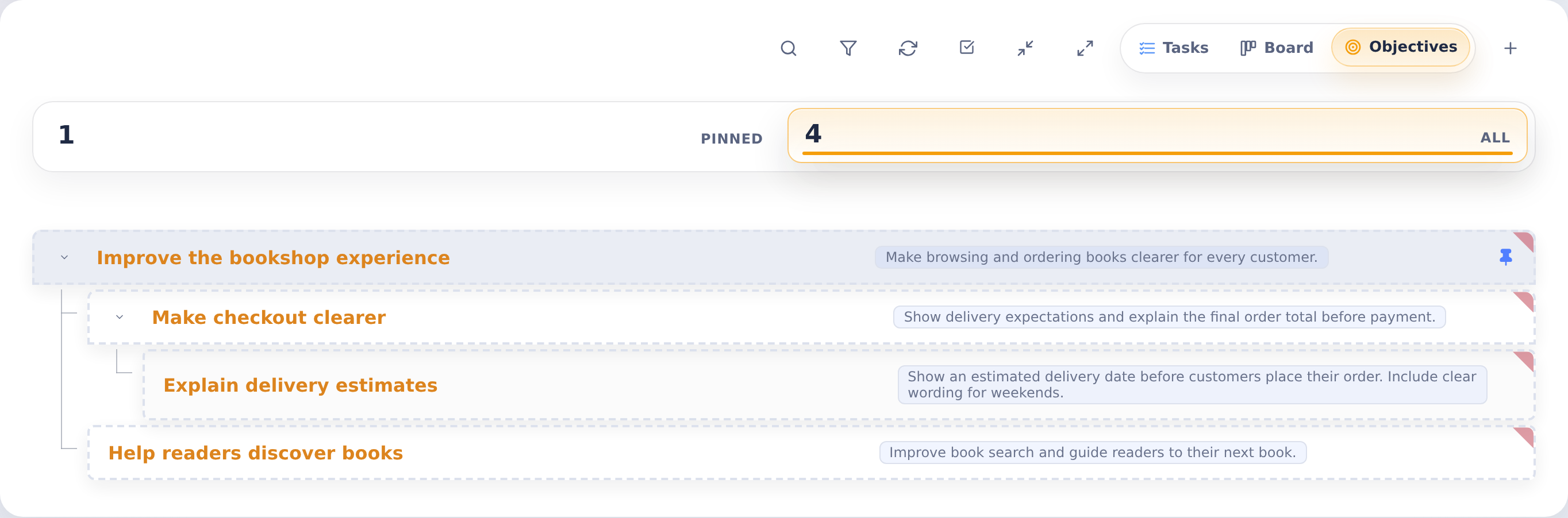The height and width of the screenshot is (518, 1568).
Task: Select the All objectives counter
Action: coord(1157,136)
